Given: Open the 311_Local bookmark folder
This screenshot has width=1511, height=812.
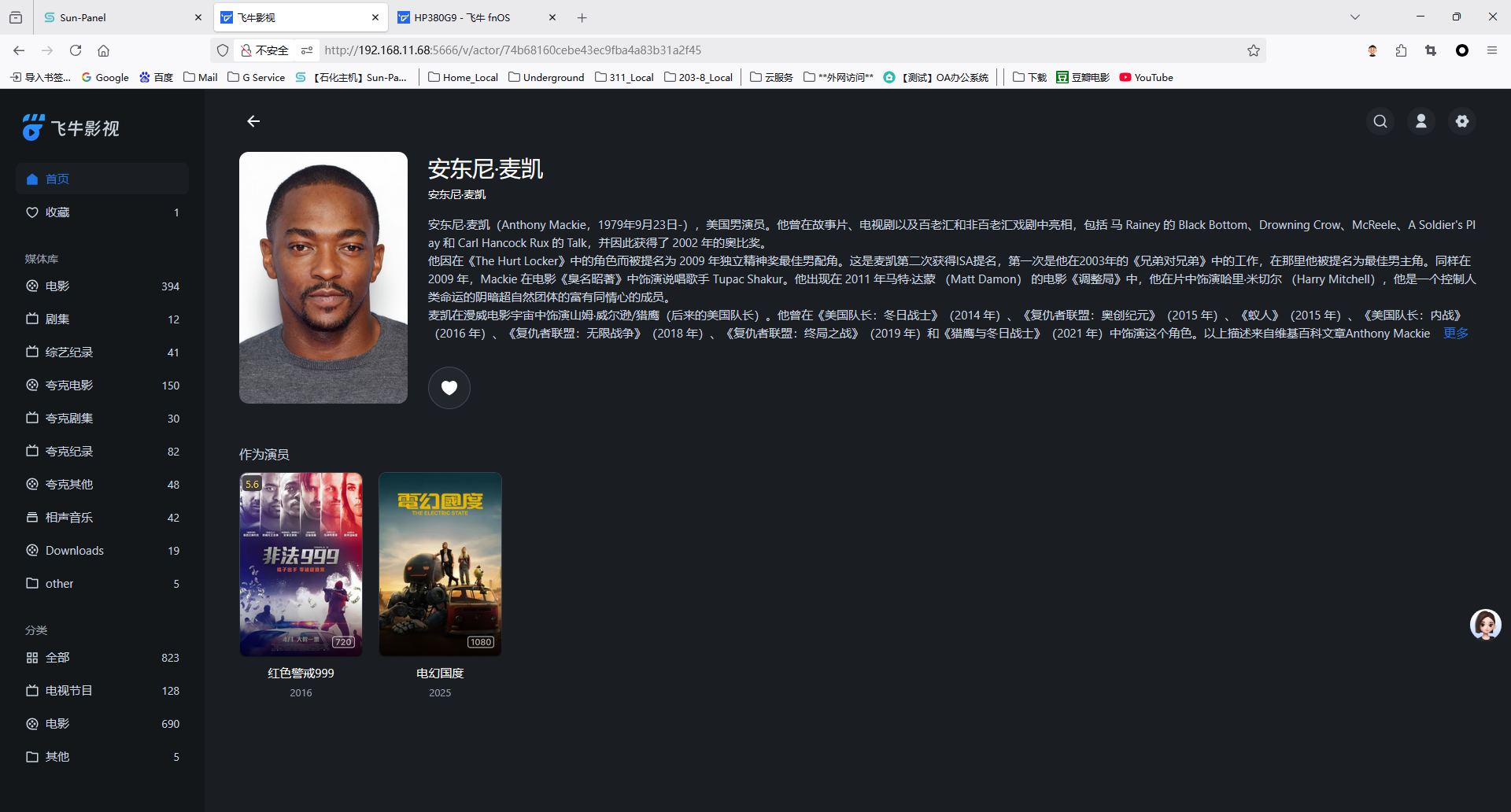Looking at the screenshot, I should 624,77.
